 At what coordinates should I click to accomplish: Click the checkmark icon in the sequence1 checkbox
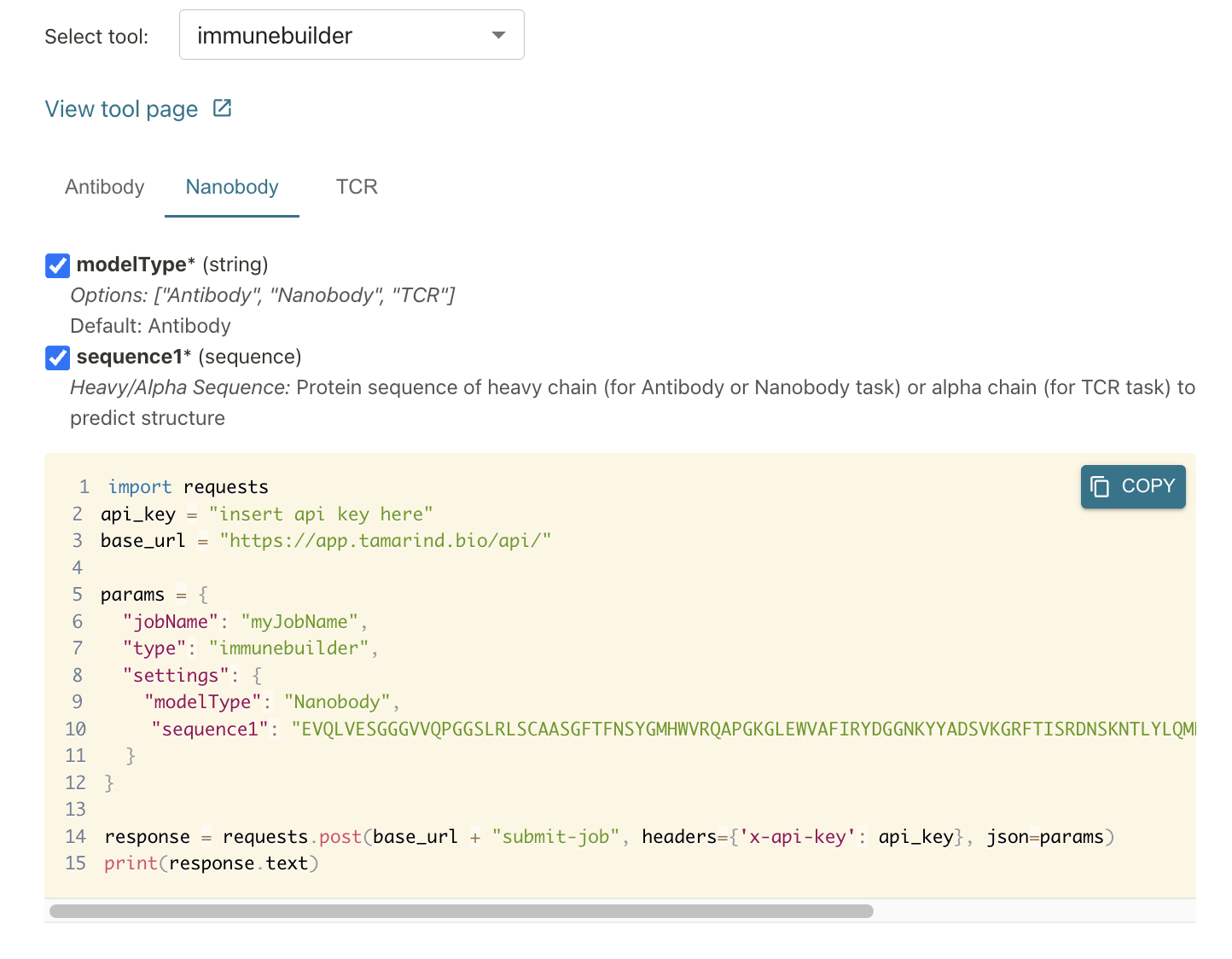(56, 357)
